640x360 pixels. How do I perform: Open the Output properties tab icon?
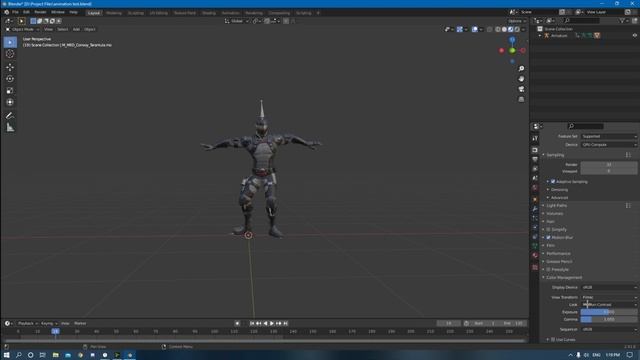coord(535,159)
